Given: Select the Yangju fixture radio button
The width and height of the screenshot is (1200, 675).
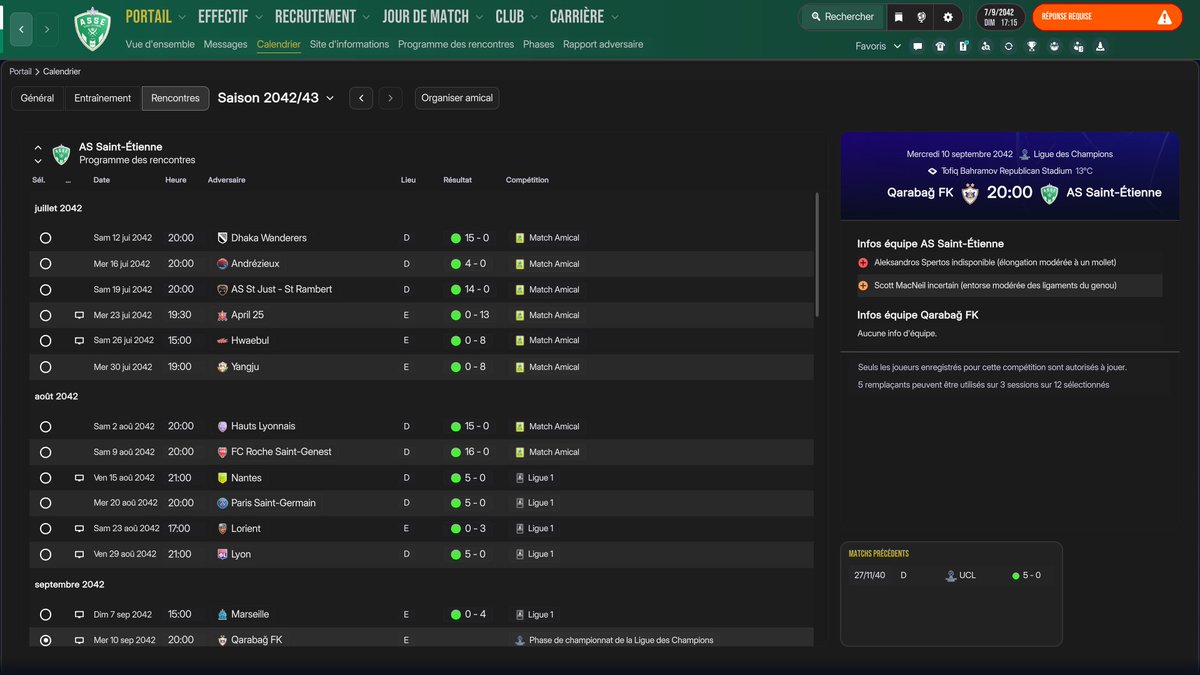Looking at the screenshot, I should (45, 367).
